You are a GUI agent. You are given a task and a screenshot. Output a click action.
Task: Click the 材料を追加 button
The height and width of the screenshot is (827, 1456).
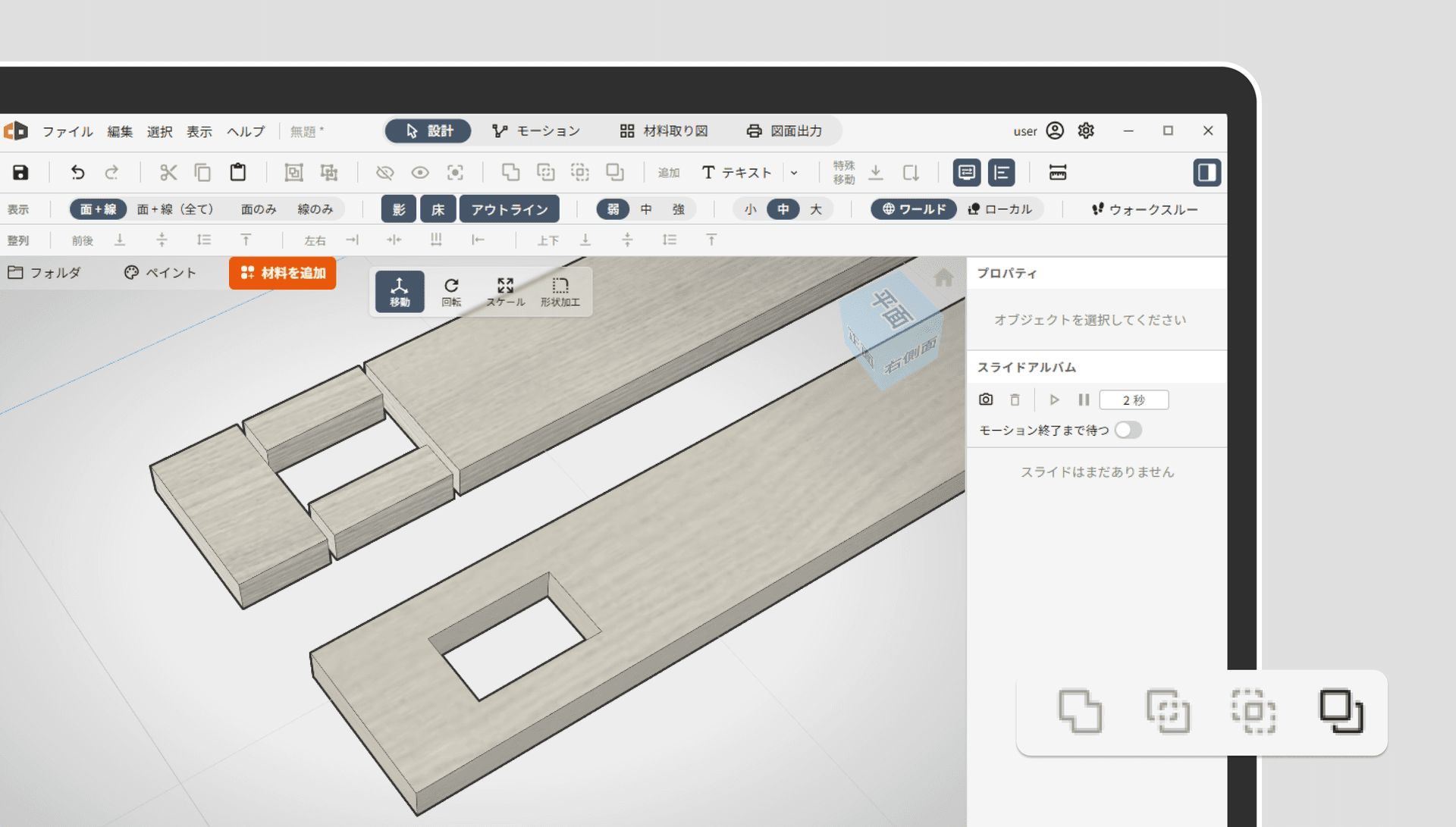click(x=283, y=273)
